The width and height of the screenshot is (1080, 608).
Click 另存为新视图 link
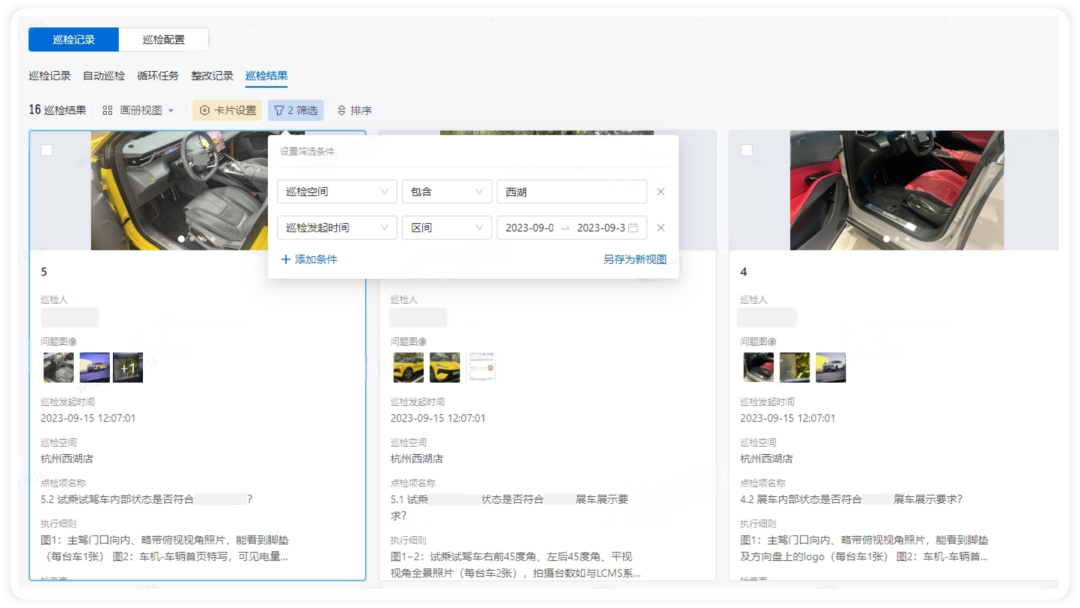pyautogui.click(x=634, y=260)
